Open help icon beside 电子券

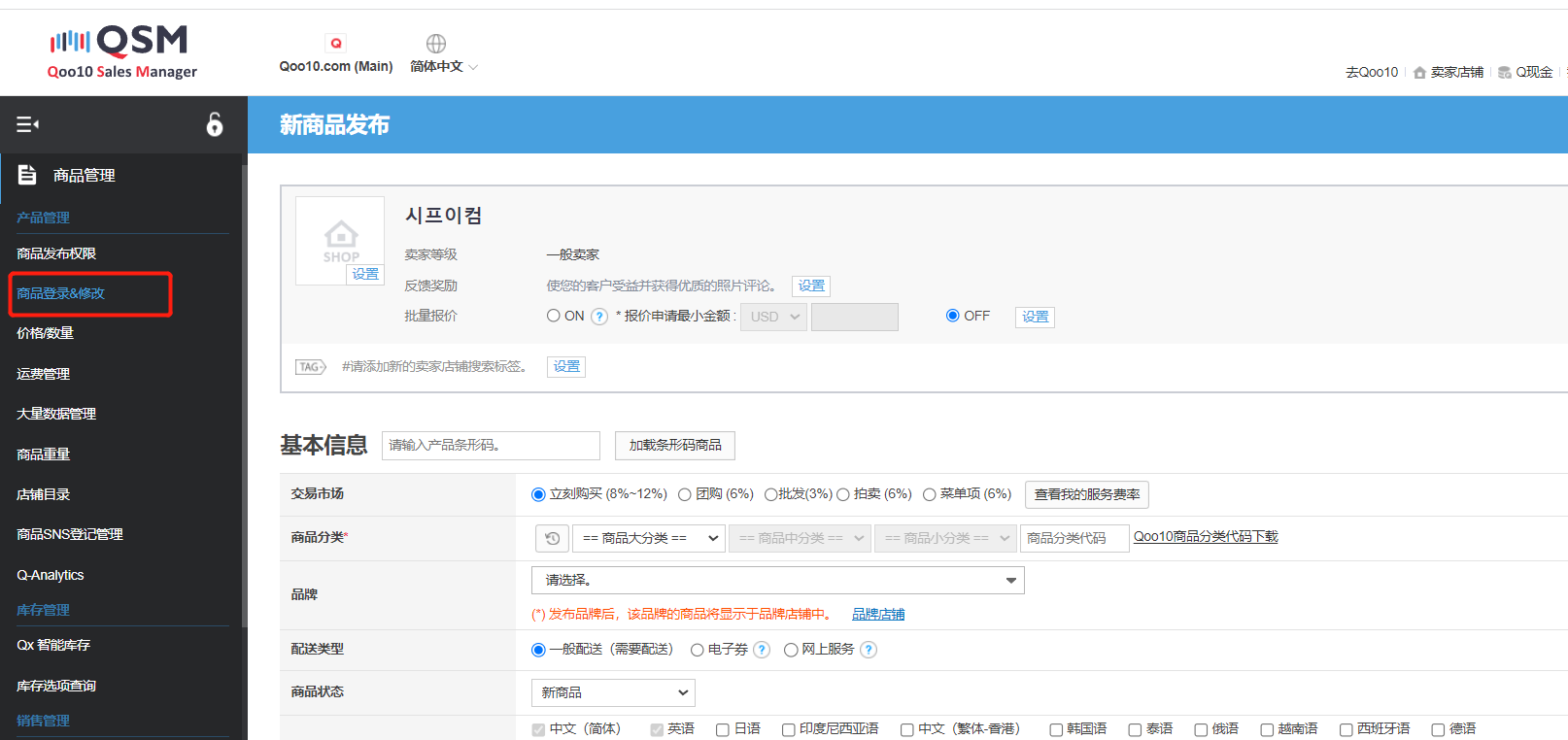coord(762,650)
